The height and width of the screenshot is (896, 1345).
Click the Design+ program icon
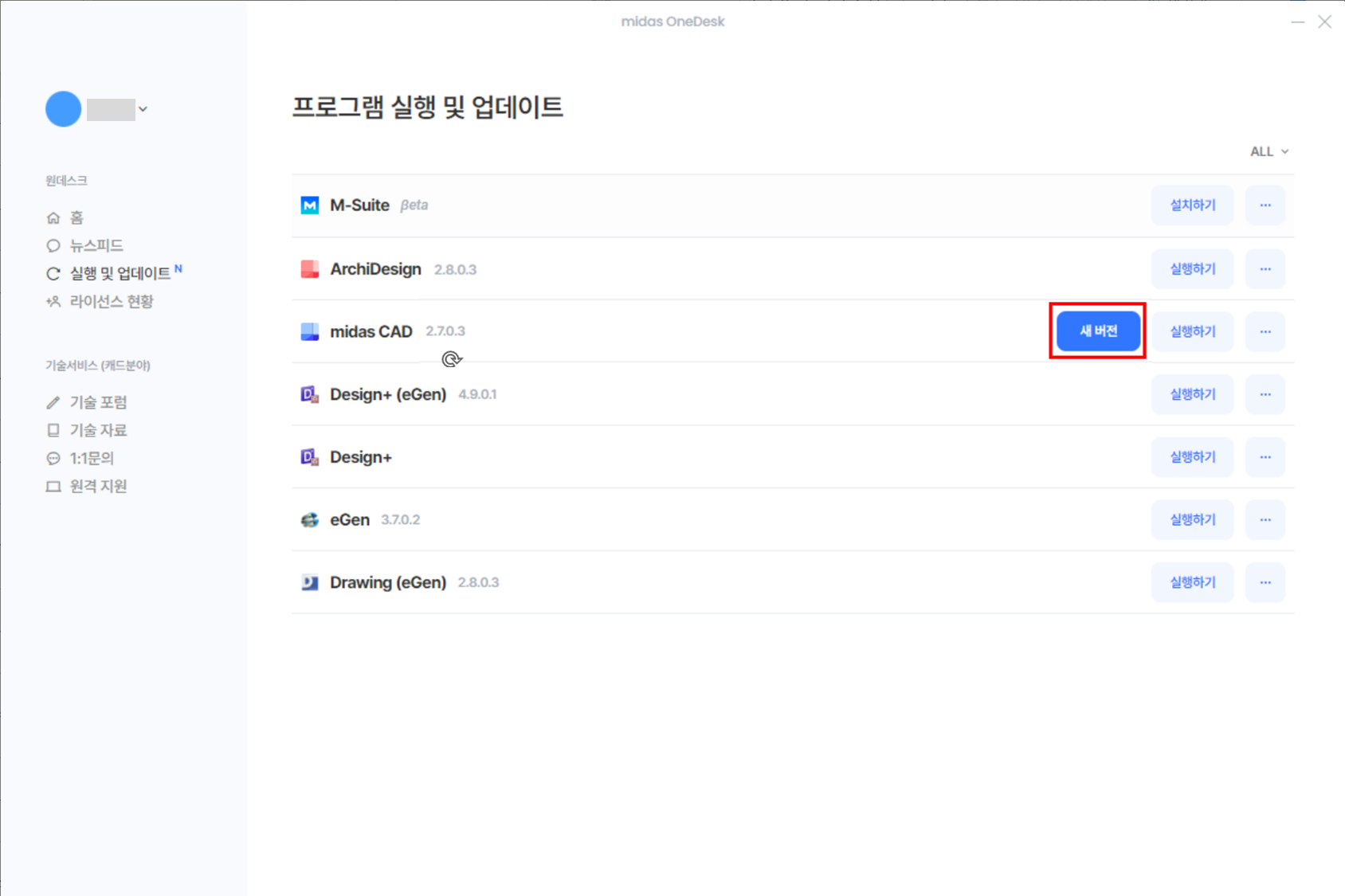pos(309,457)
